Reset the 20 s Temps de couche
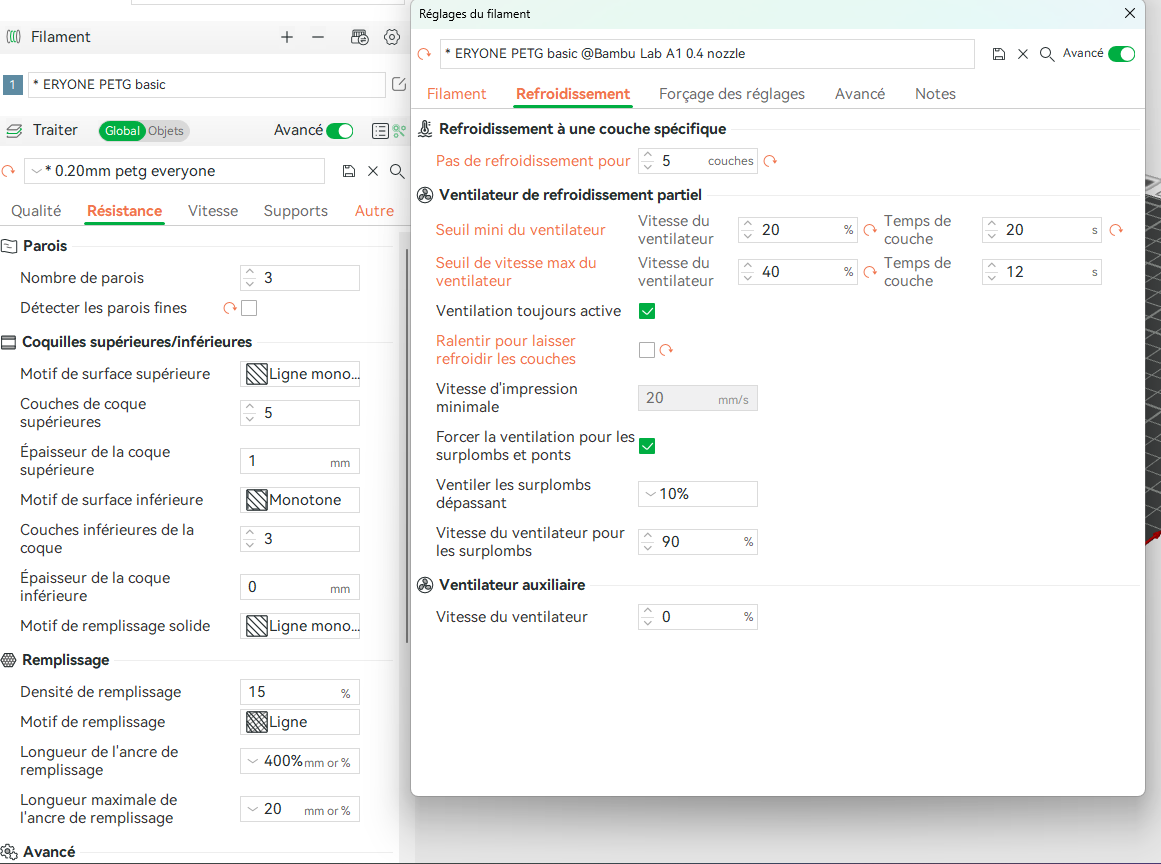This screenshot has height=864, width=1161. click(1116, 230)
